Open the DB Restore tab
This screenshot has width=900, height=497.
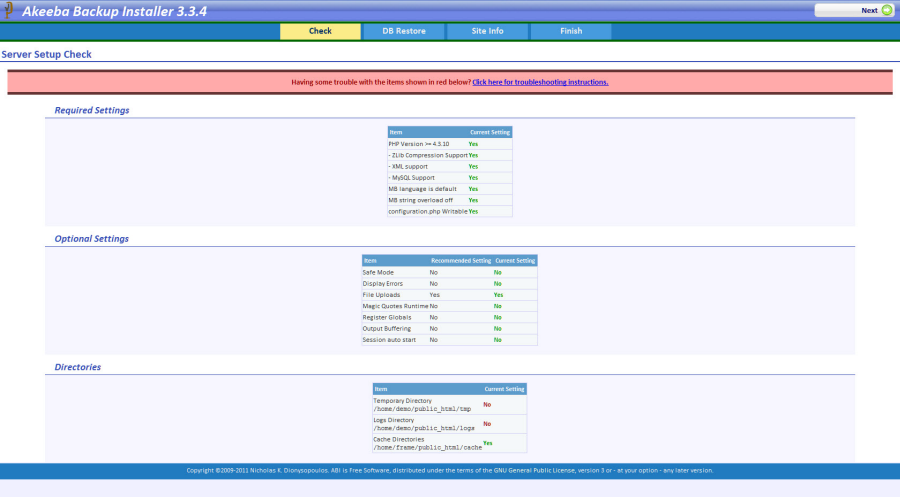point(404,31)
